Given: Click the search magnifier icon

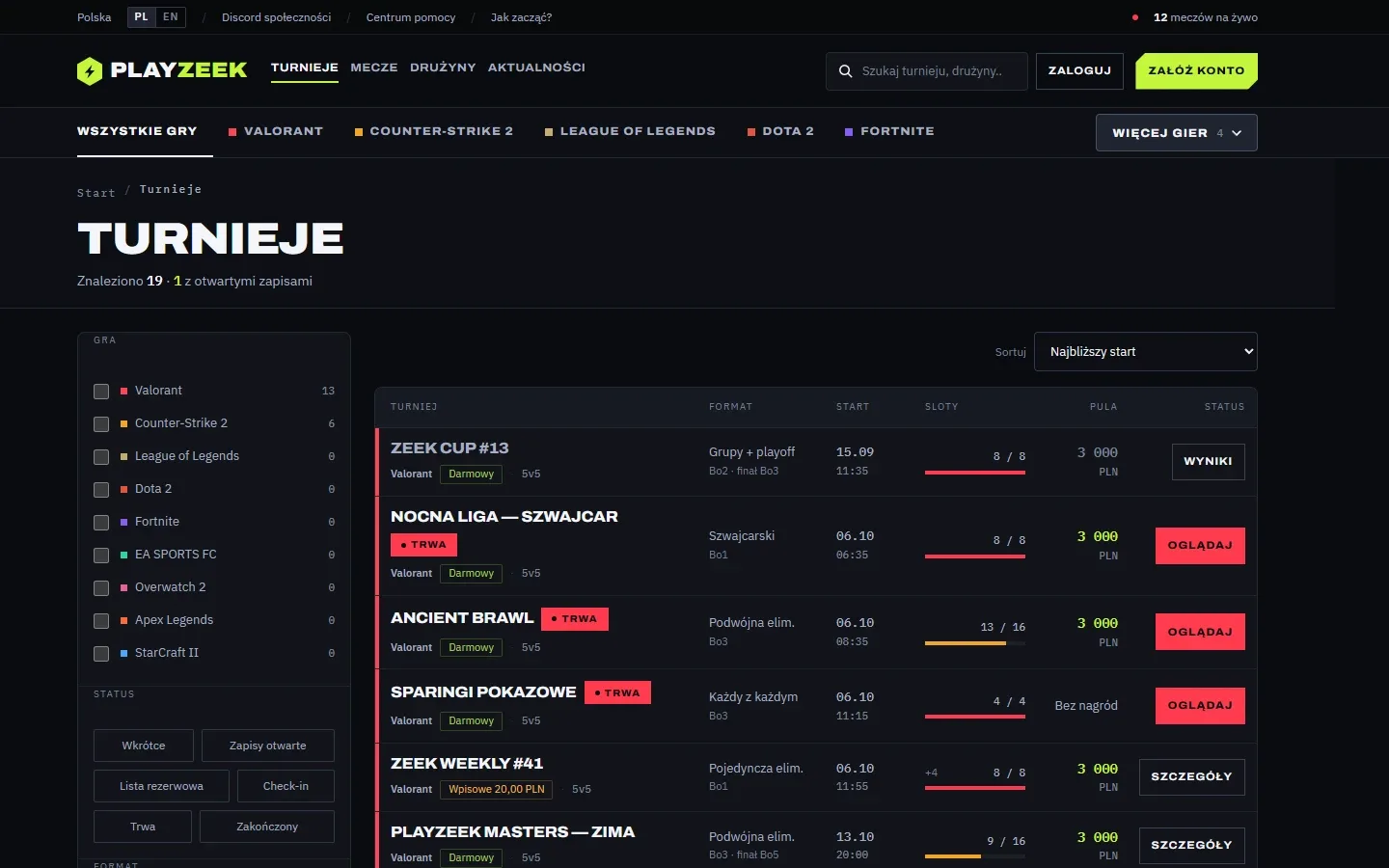Looking at the screenshot, I should click(x=845, y=71).
